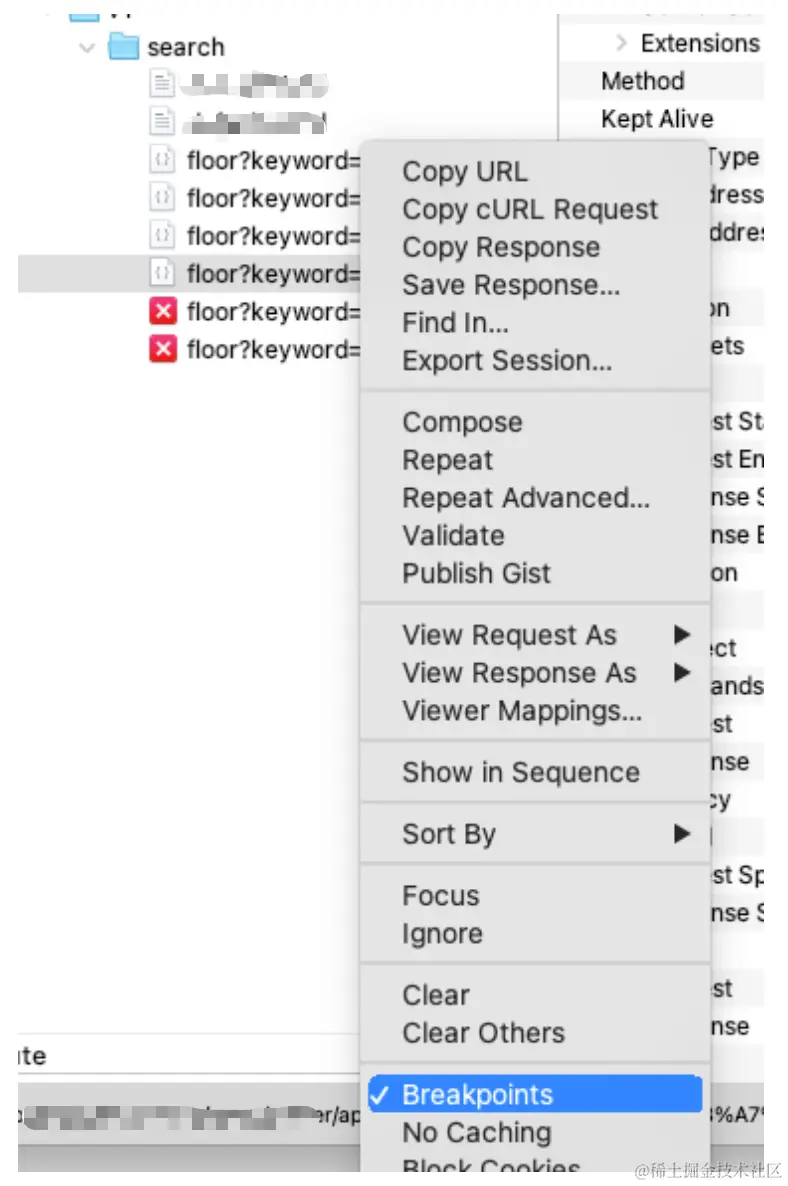
Task: Expand the Extensions row chevron
Action: [622, 43]
